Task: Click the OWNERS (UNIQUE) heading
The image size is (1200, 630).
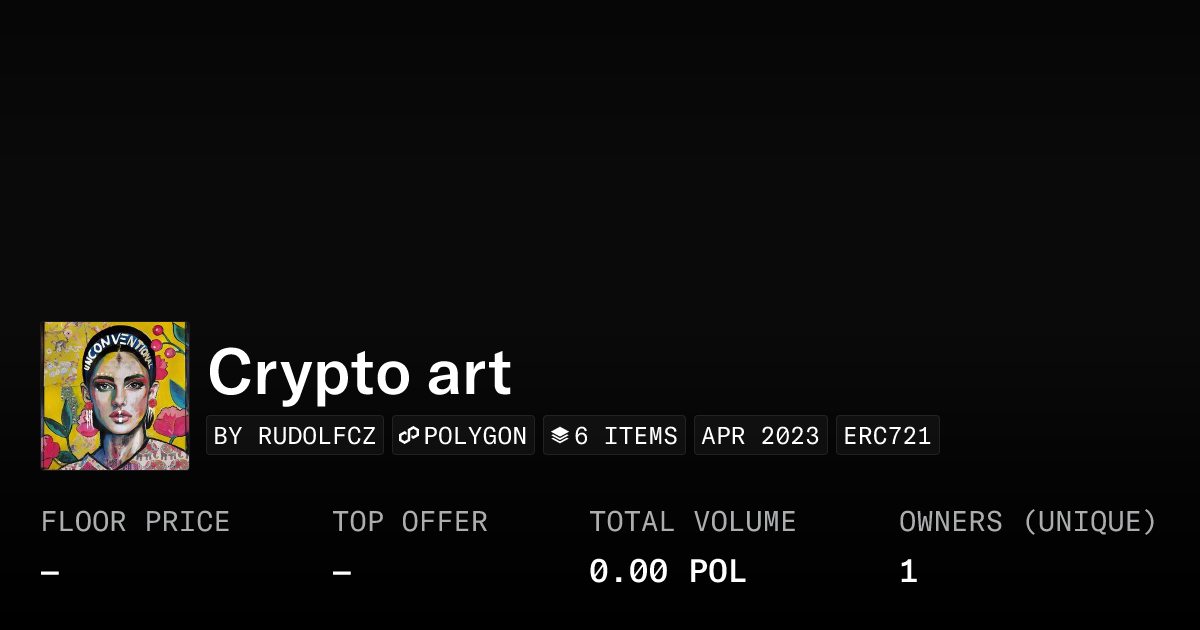Action: coord(1028,521)
